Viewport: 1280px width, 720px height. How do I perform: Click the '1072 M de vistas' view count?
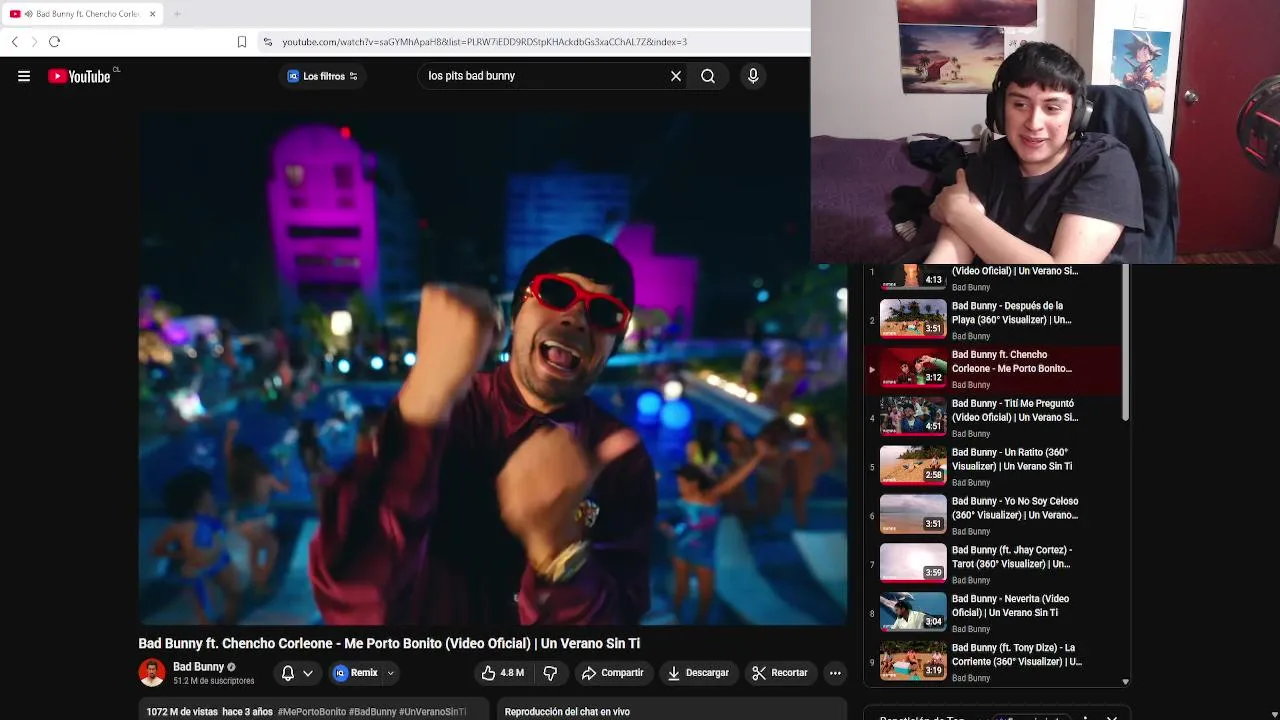(182, 712)
